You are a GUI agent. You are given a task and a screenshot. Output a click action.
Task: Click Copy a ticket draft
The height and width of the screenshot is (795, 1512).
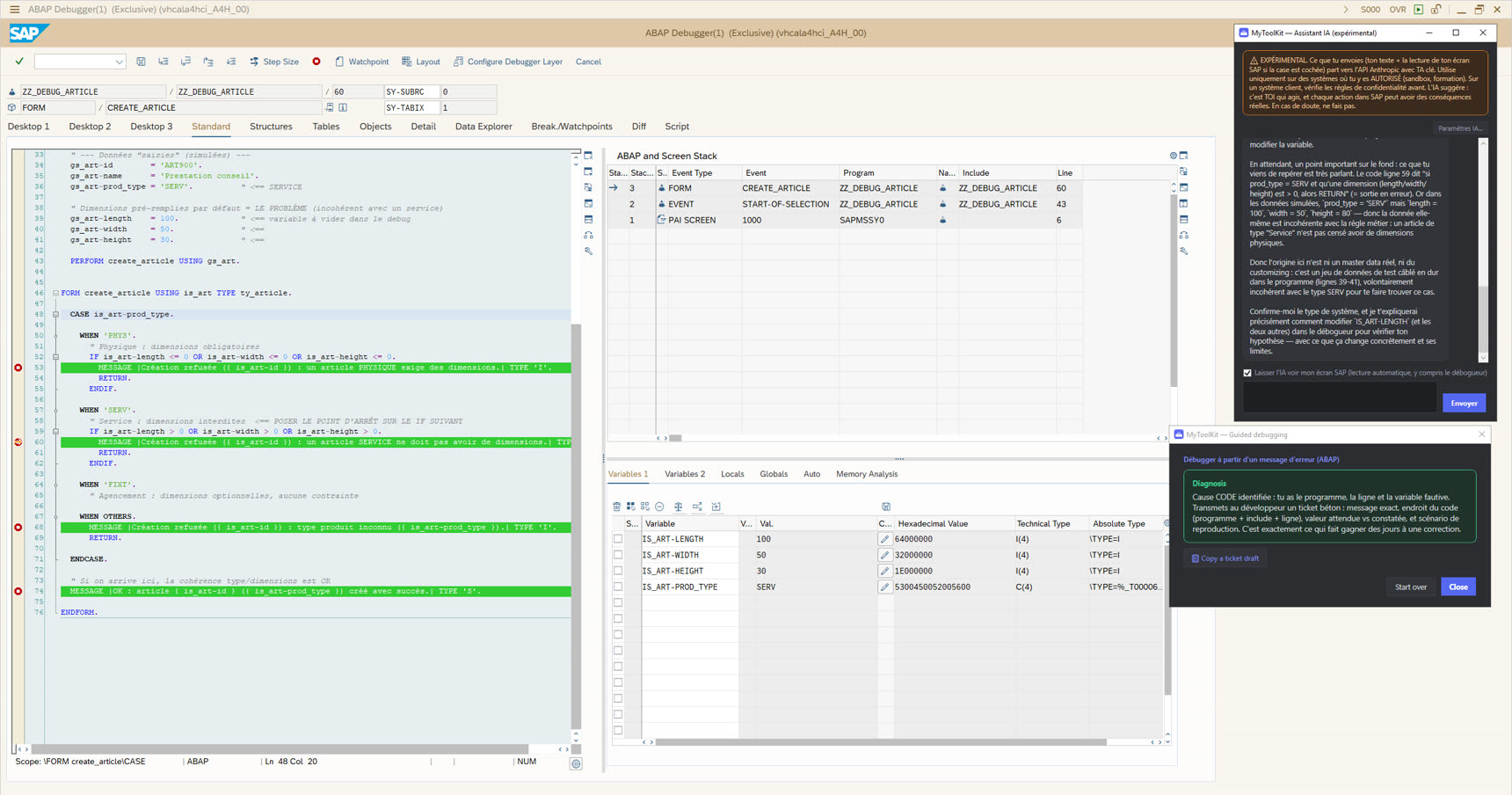(x=1225, y=558)
